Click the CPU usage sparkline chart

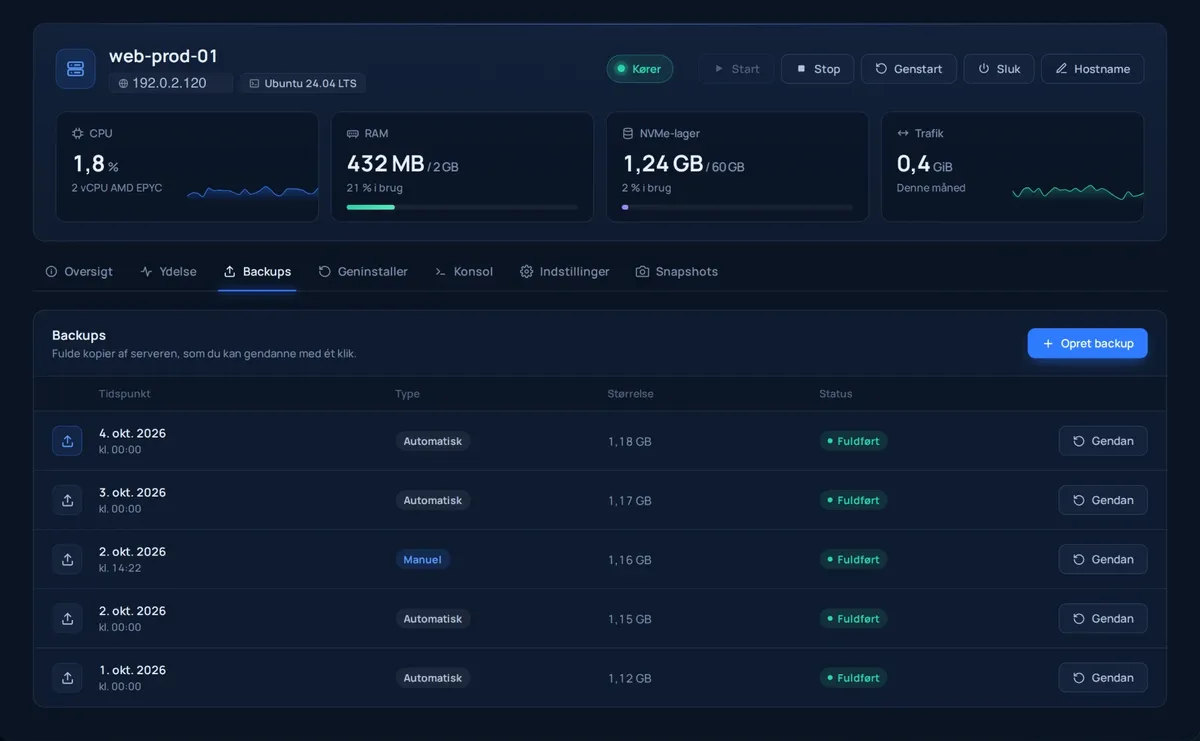(x=253, y=191)
